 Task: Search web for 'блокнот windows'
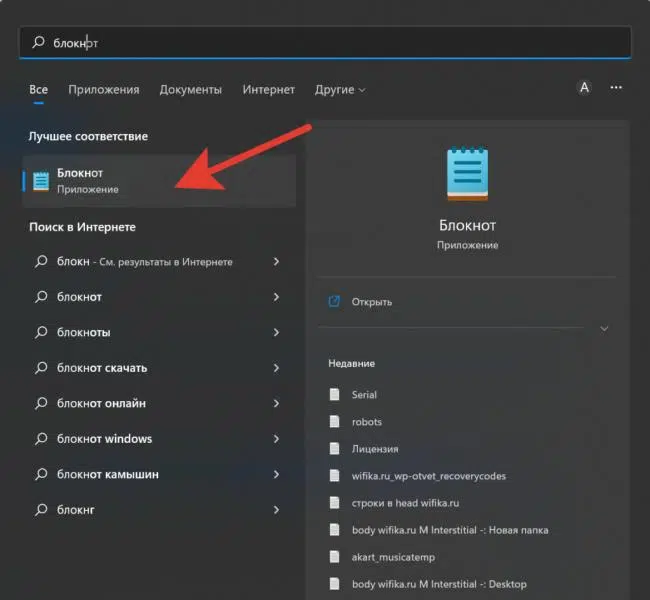pos(105,439)
